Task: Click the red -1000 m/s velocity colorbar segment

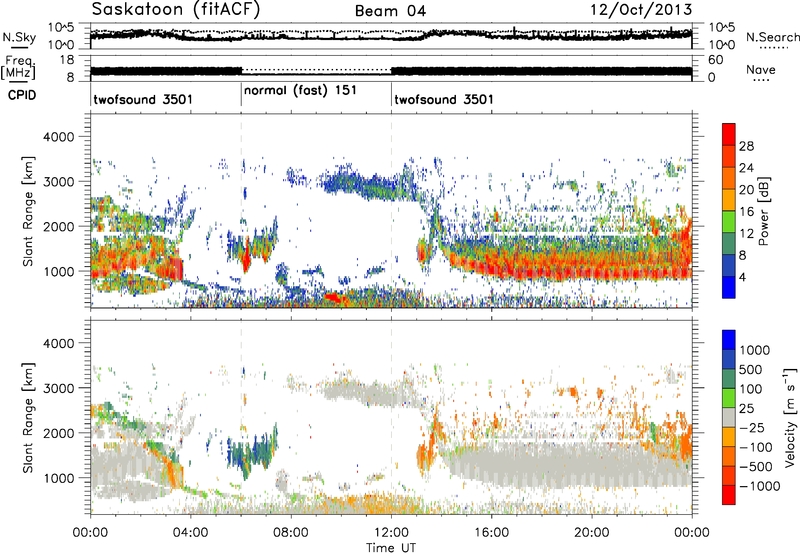Action: click(x=729, y=495)
